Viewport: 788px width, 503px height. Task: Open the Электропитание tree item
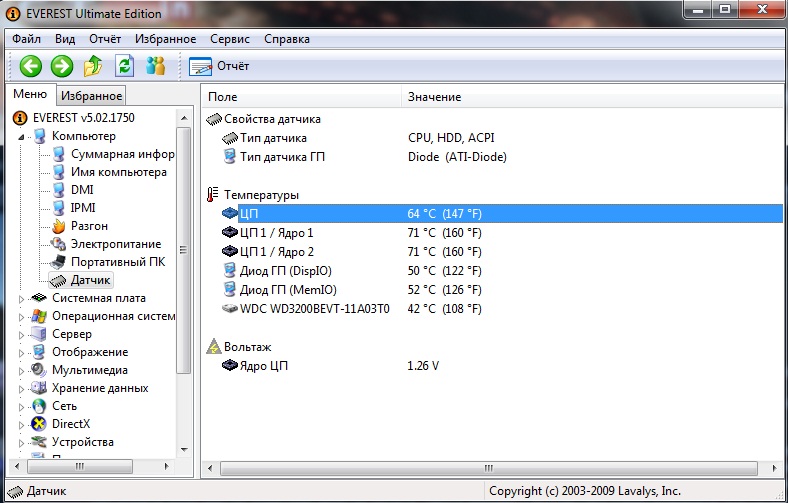click(116, 244)
